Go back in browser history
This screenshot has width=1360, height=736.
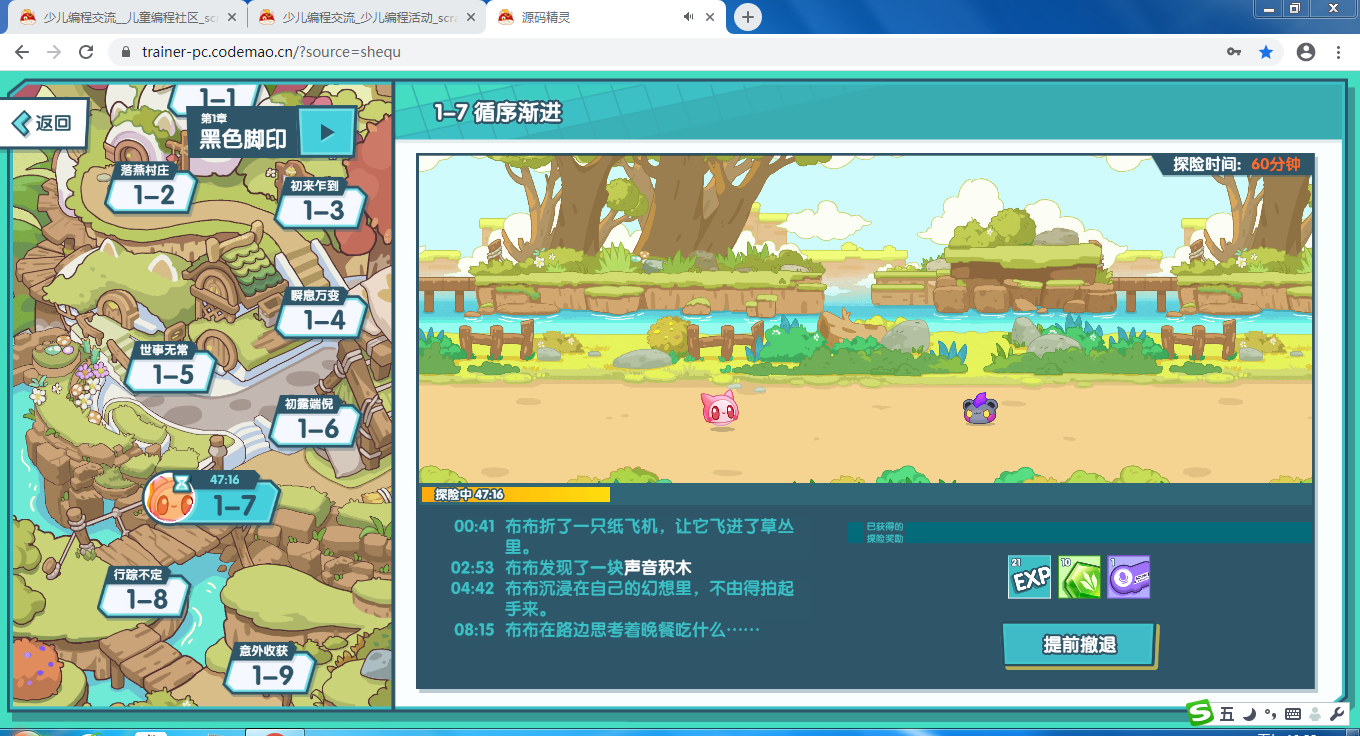(22, 52)
